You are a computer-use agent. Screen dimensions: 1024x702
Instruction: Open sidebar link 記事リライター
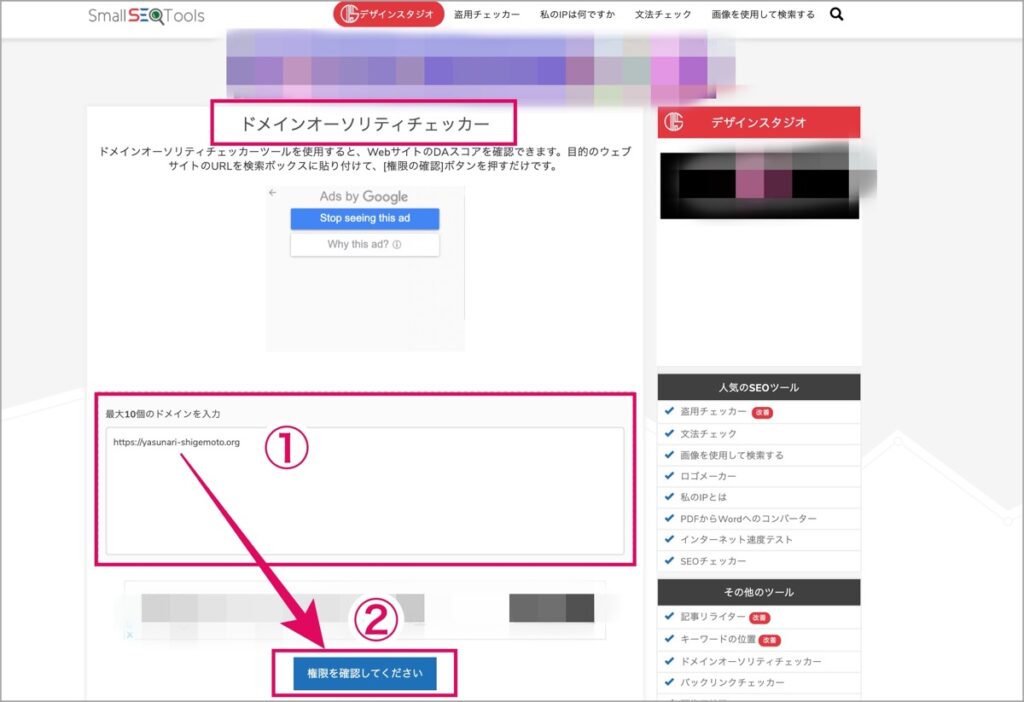pos(713,616)
